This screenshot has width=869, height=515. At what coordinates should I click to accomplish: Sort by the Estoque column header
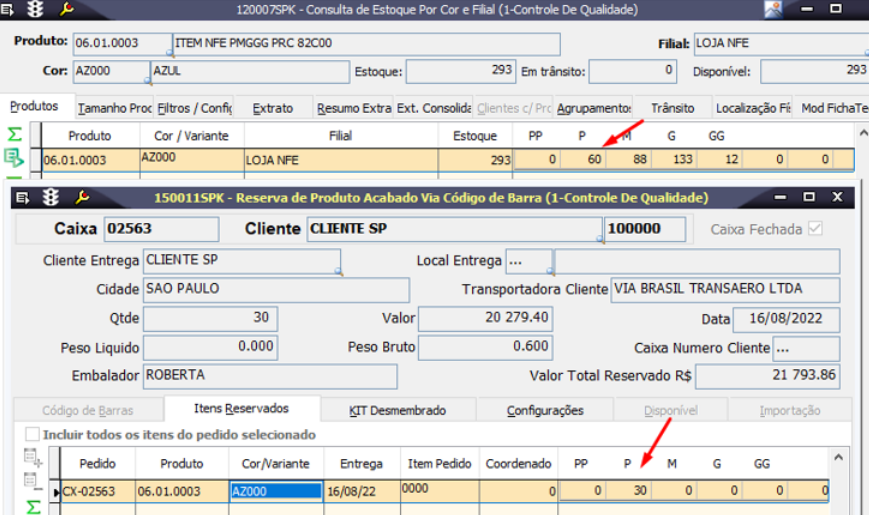[x=474, y=135]
